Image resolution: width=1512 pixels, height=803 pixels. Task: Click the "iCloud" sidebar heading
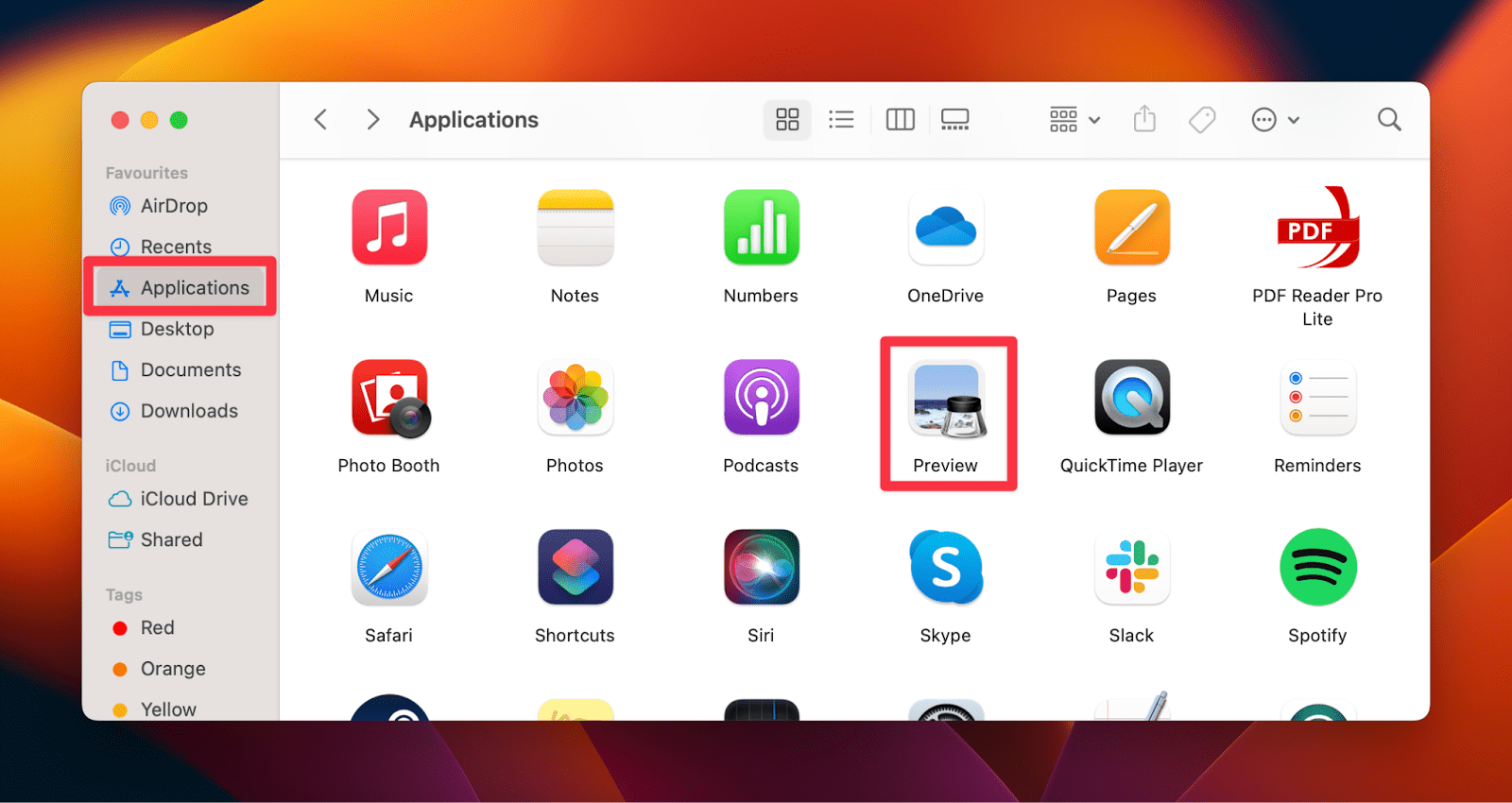click(x=130, y=466)
